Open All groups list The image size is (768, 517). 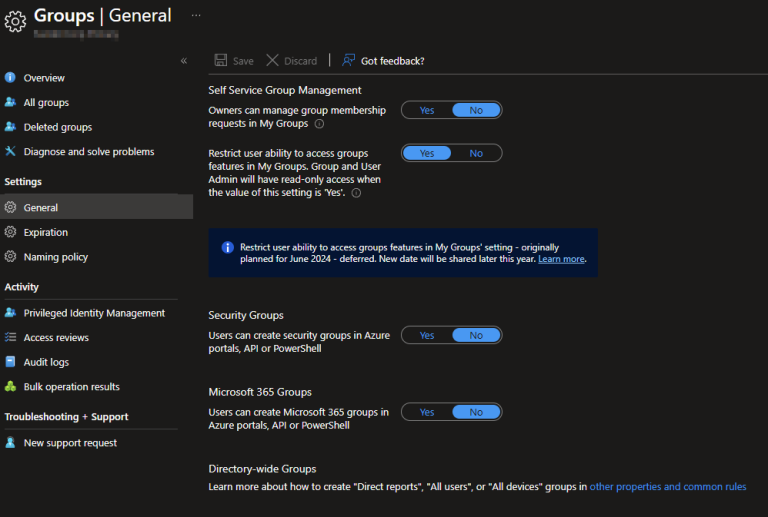pos(46,102)
